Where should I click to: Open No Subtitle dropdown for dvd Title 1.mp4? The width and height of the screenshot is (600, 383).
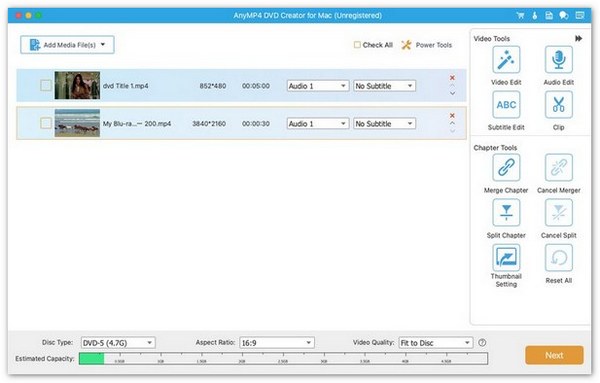click(384, 86)
